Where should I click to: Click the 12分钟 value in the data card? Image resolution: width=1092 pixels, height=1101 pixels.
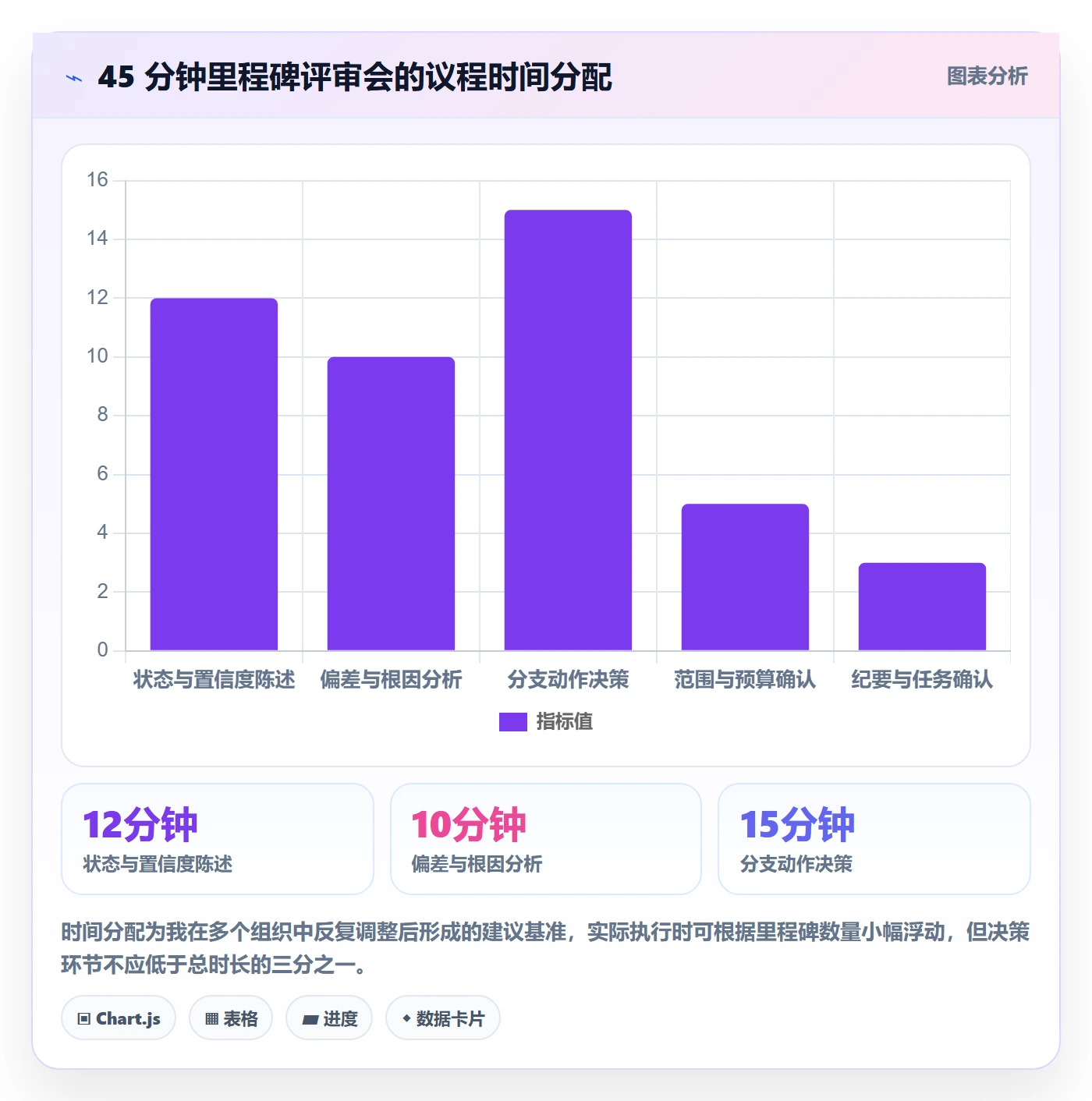coord(140,825)
